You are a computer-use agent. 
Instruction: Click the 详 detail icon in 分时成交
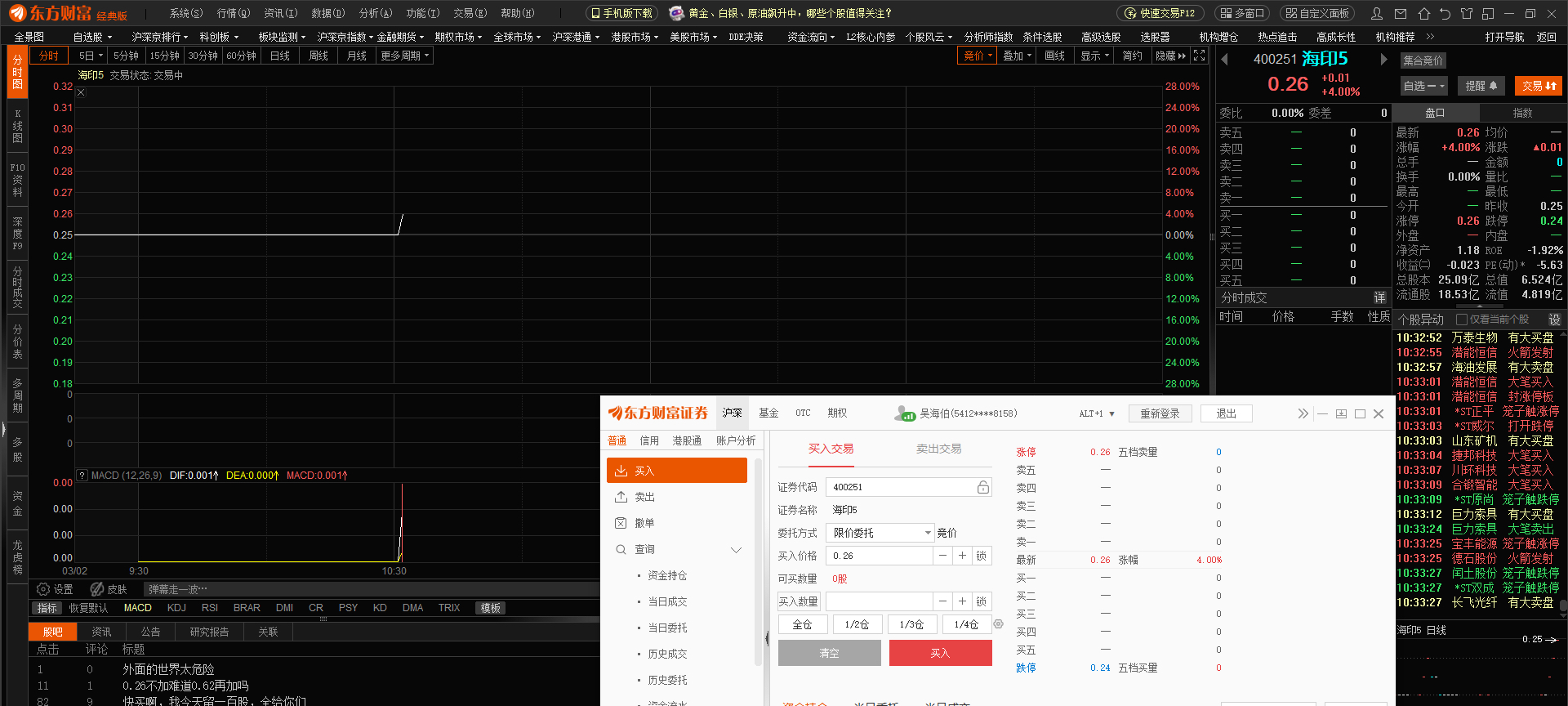click(1379, 297)
